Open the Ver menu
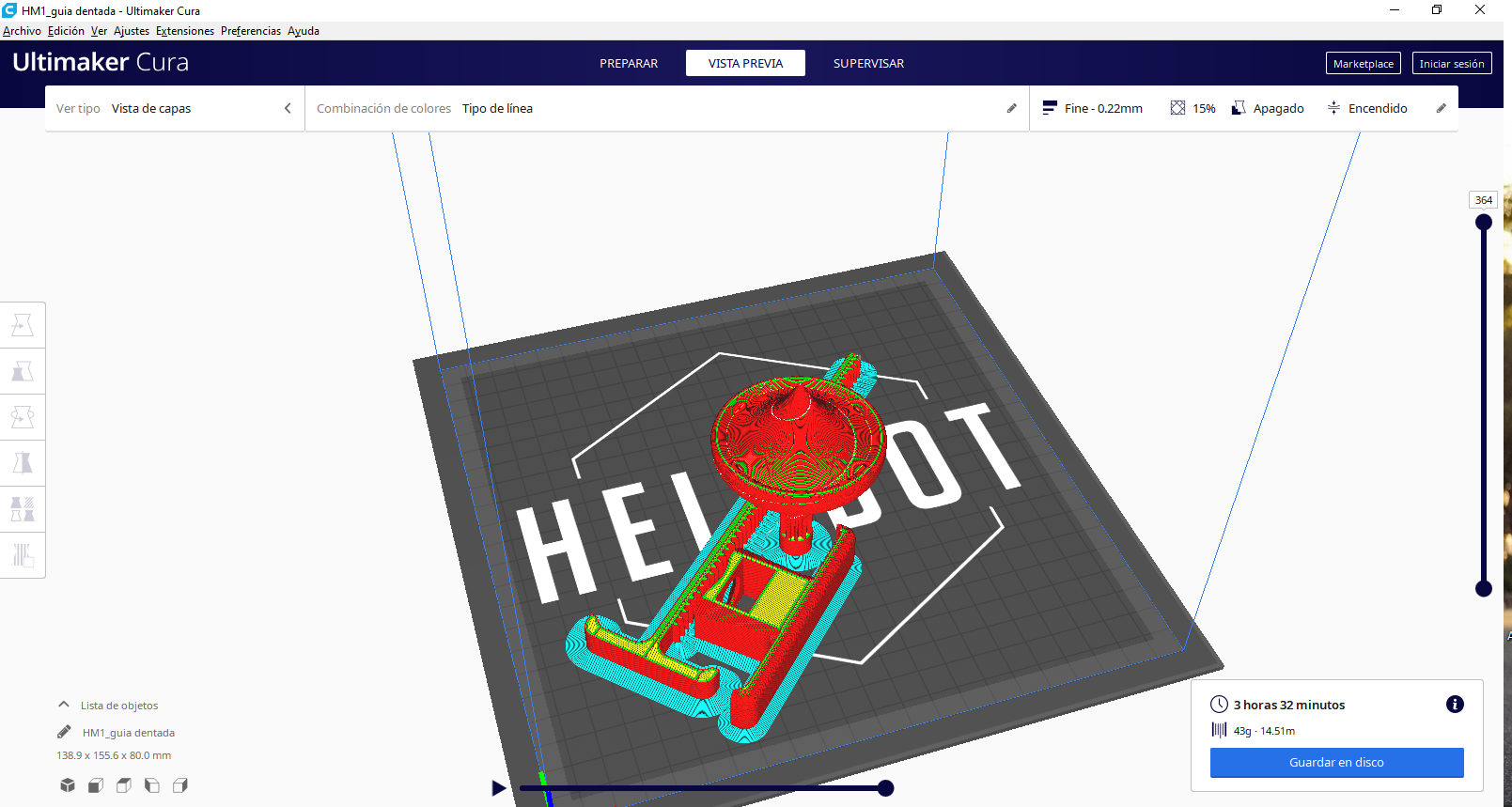The image size is (1512, 807). (x=99, y=31)
